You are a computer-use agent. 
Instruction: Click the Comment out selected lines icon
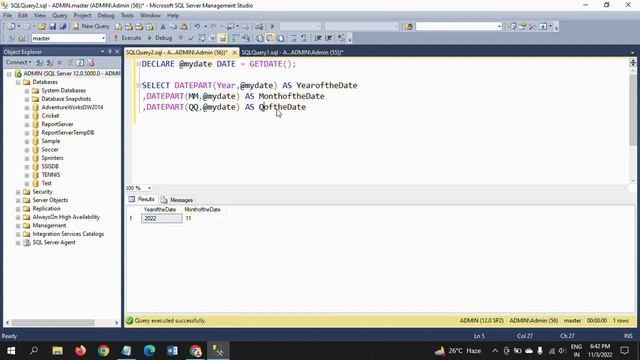click(x=293, y=38)
